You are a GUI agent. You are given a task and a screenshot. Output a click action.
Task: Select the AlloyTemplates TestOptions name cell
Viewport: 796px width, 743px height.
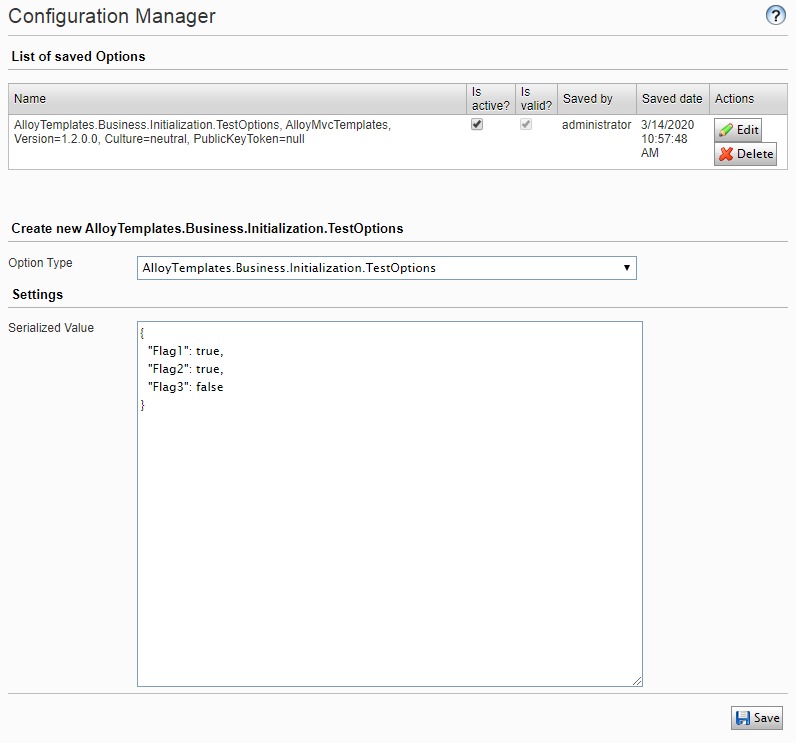pyautogui.click(x=202, y=132)
